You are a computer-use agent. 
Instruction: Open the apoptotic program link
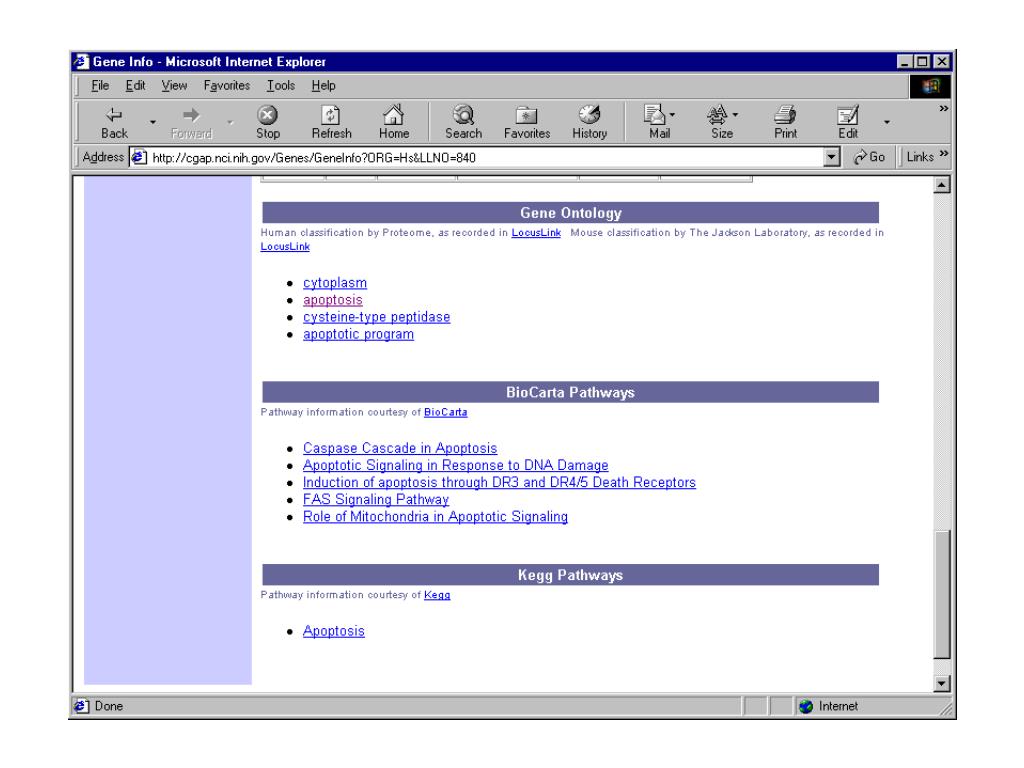tap(358, 334)
